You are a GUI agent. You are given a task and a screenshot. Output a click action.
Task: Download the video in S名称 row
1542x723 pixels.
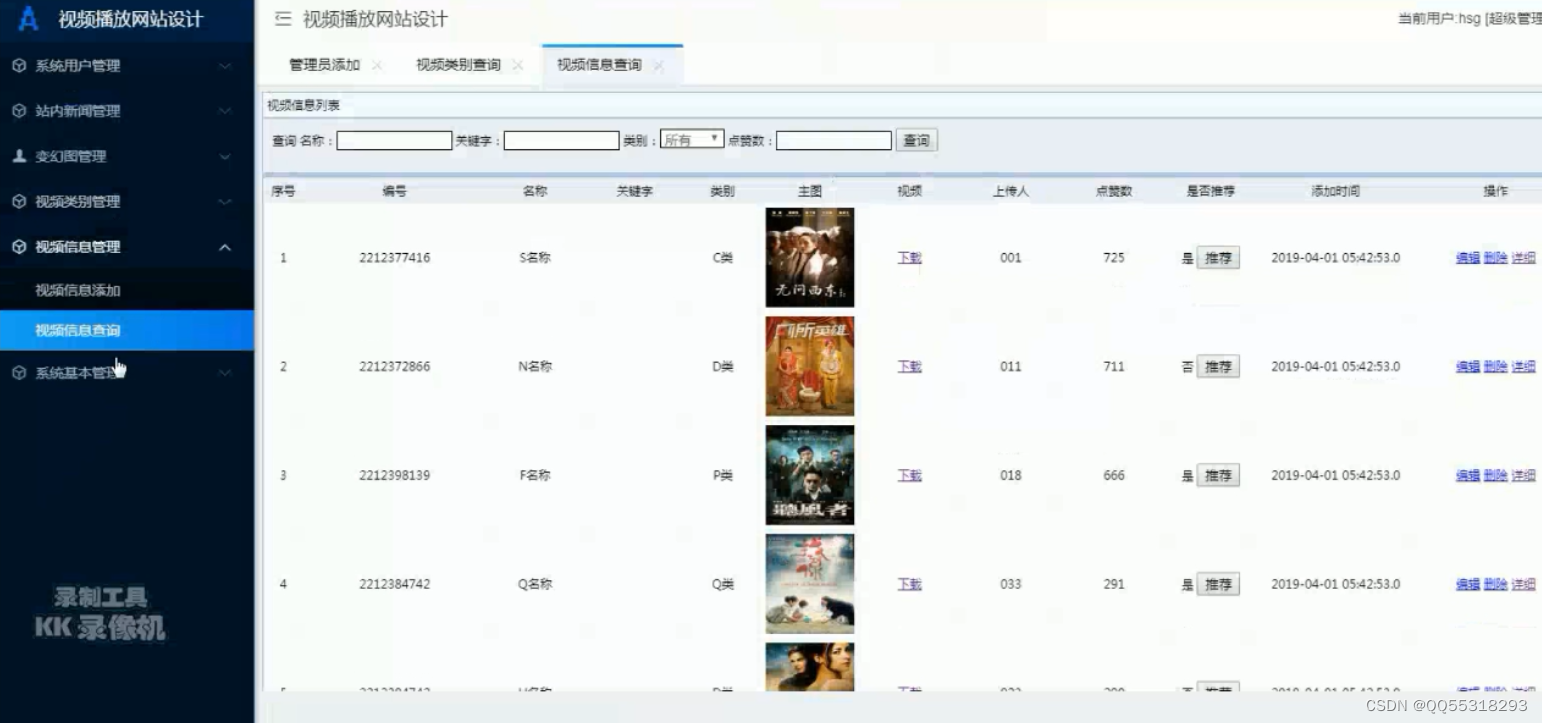click(x=909, y=258)
